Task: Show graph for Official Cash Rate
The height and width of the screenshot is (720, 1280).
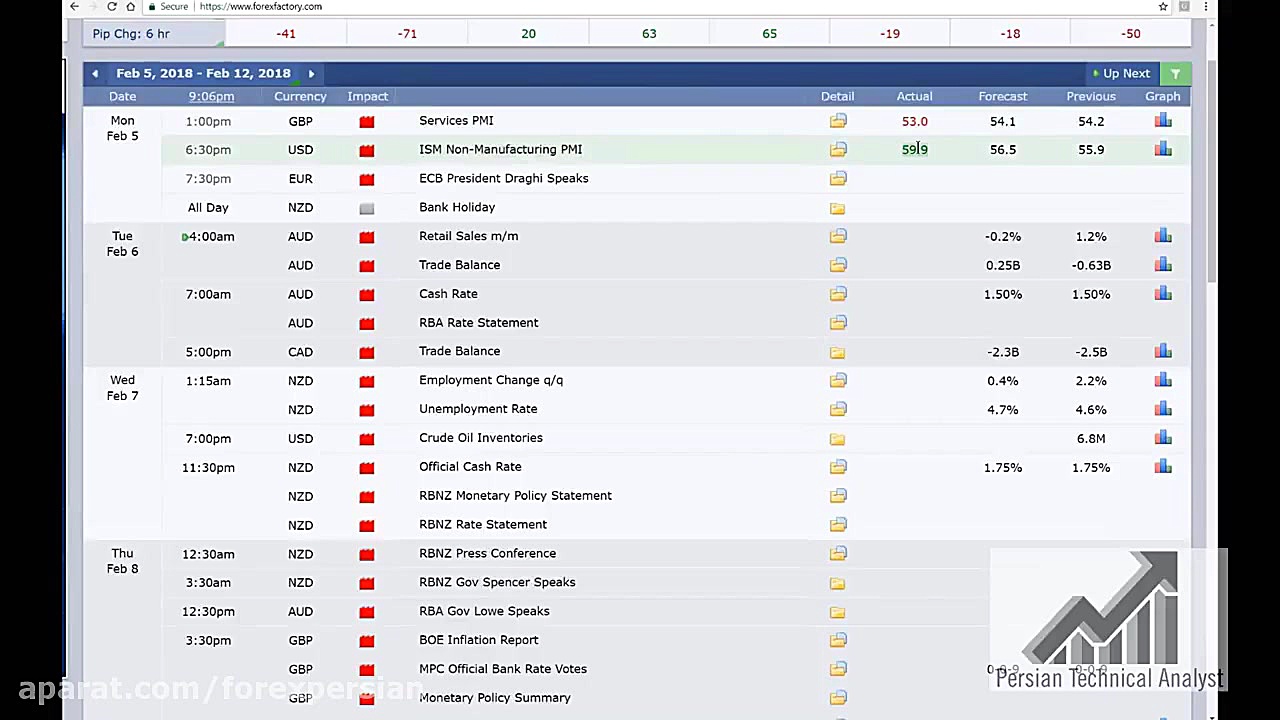Action: 1162,468
